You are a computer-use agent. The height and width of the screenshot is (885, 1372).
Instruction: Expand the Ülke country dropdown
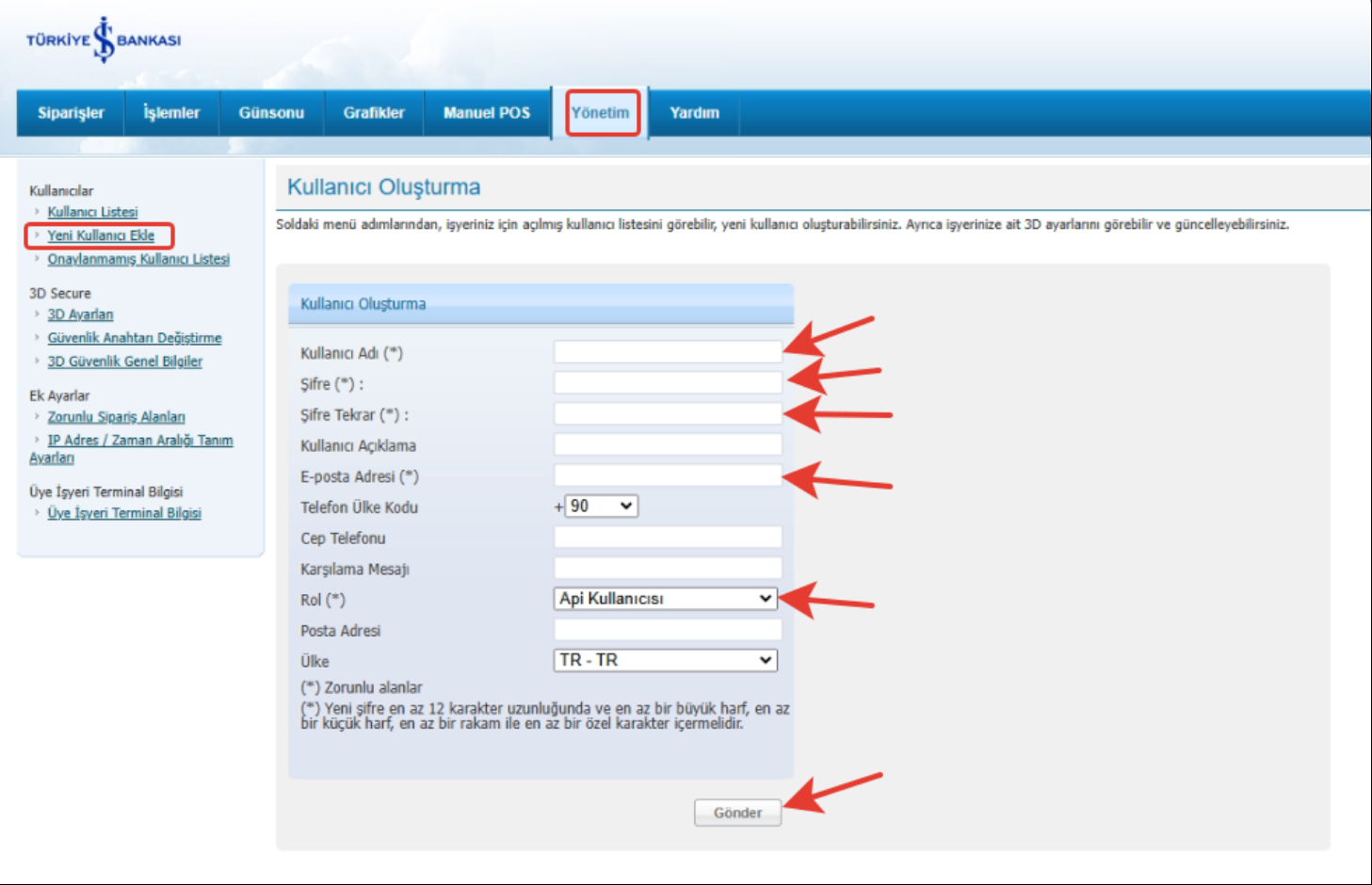666,661
